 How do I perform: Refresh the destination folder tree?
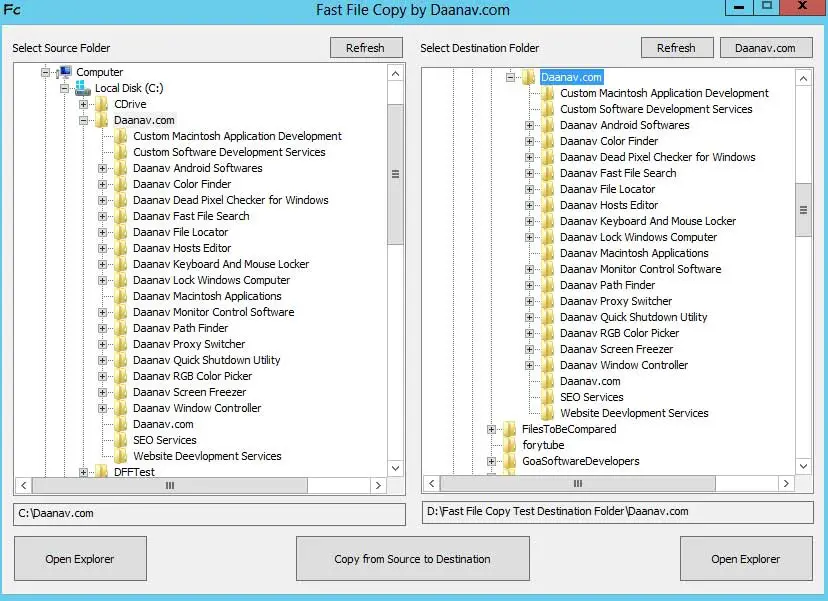677,48
